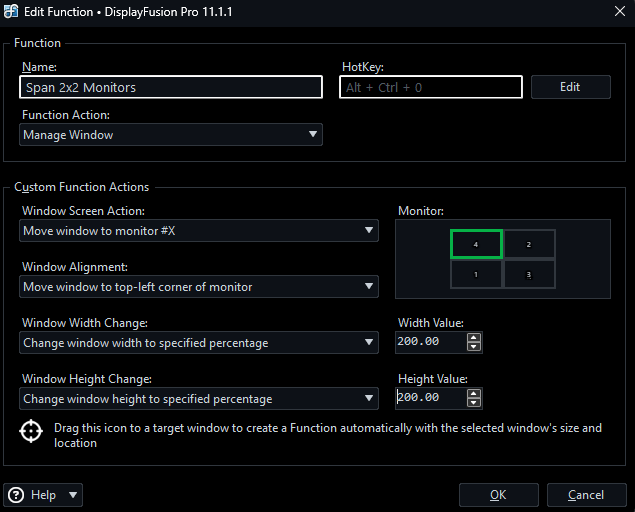635x512 pixels.
Task: Increase Height Value with up arrow
Action: pos(474,393)
